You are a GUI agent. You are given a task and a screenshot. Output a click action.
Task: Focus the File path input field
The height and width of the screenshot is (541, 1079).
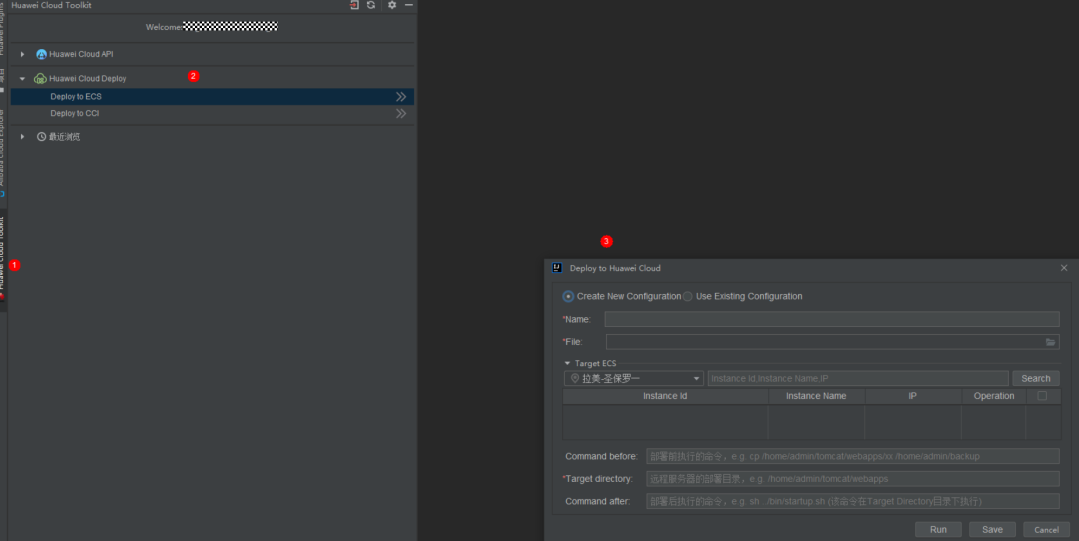point(824,342)
